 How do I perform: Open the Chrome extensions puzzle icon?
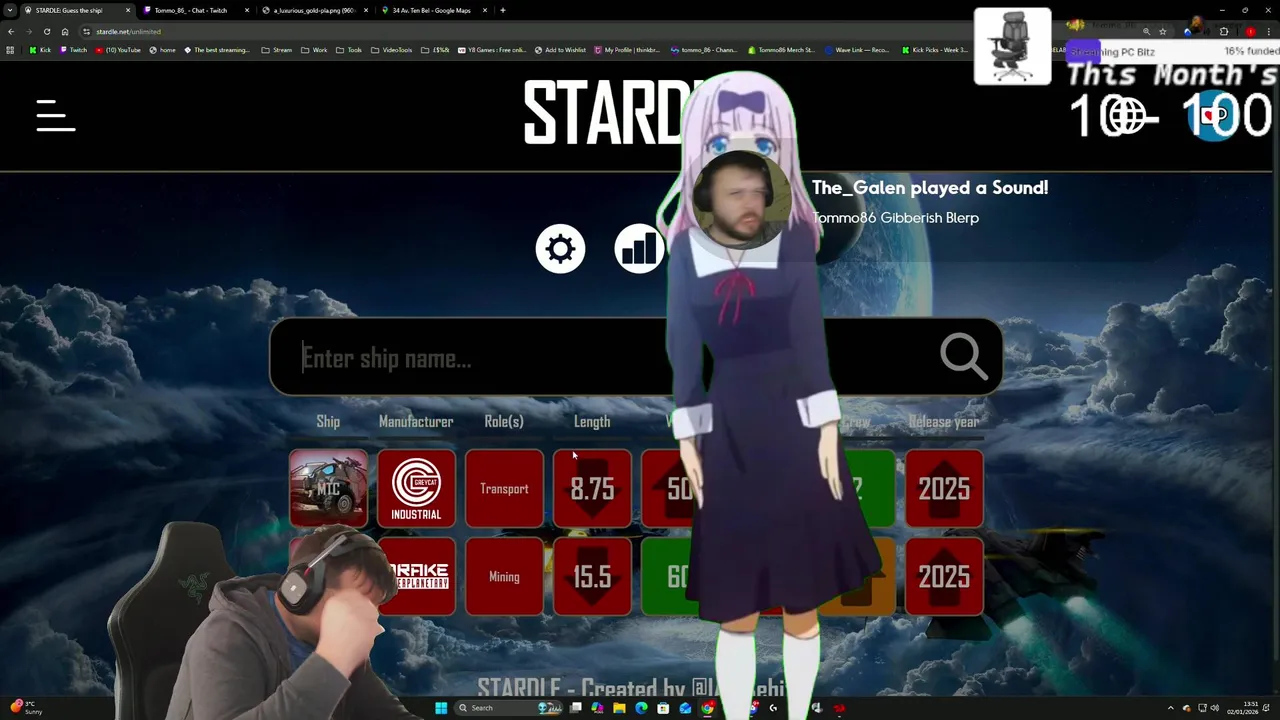point(1224,31)
